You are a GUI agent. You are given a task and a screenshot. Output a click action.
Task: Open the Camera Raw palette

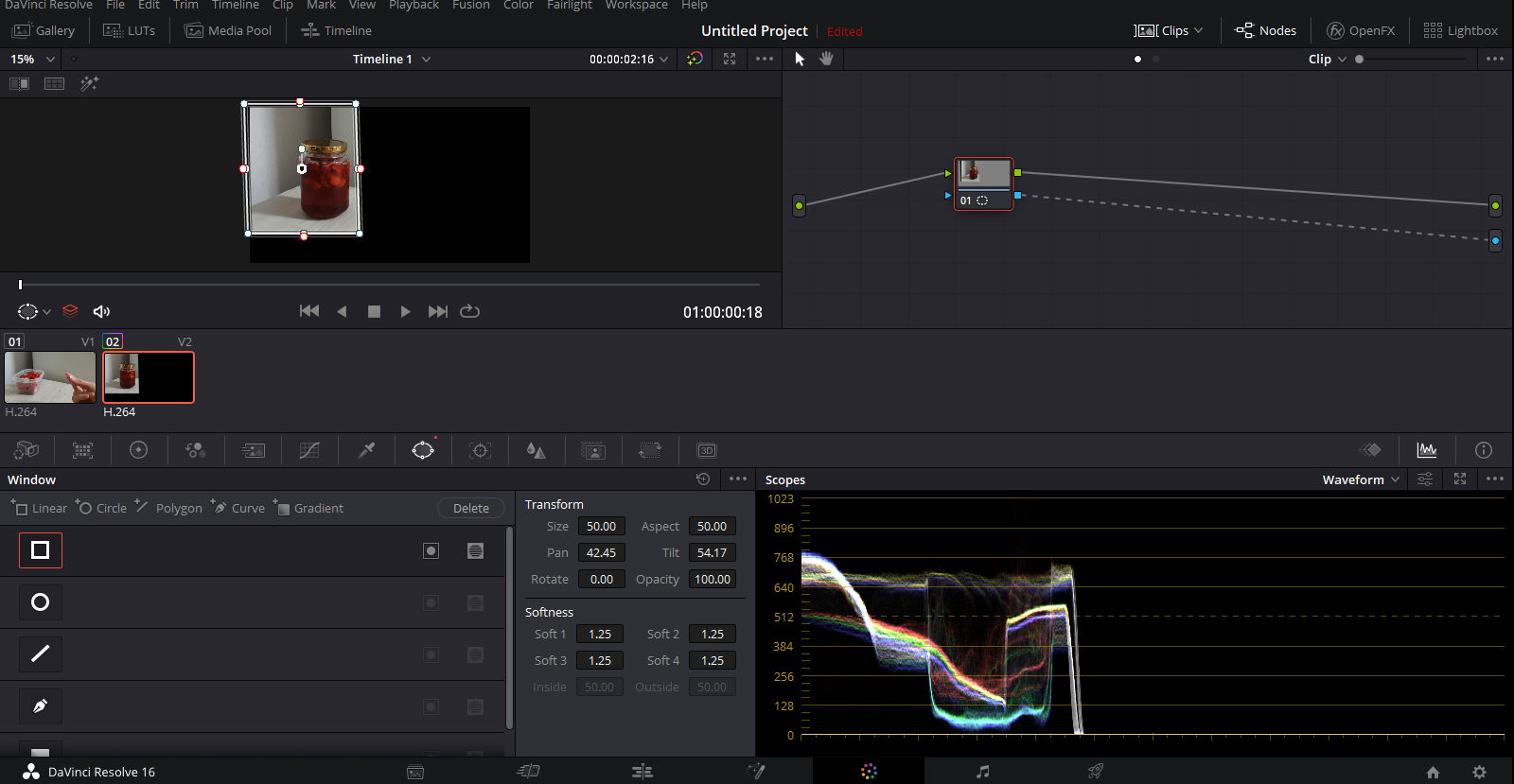click(x=26, y=450)
